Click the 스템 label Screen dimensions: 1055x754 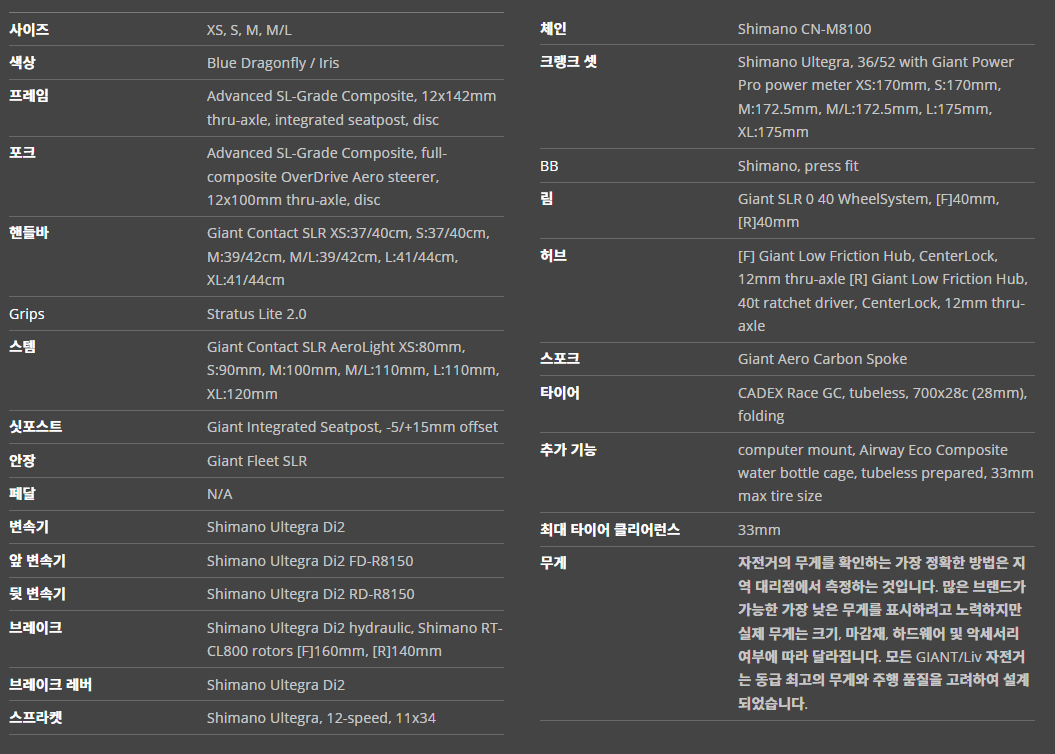(22, 346)
